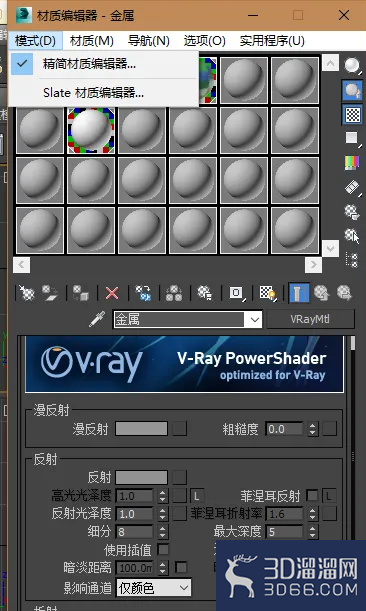Open the 导航(N) menu
Screen dimensions: 366x611
149,41
